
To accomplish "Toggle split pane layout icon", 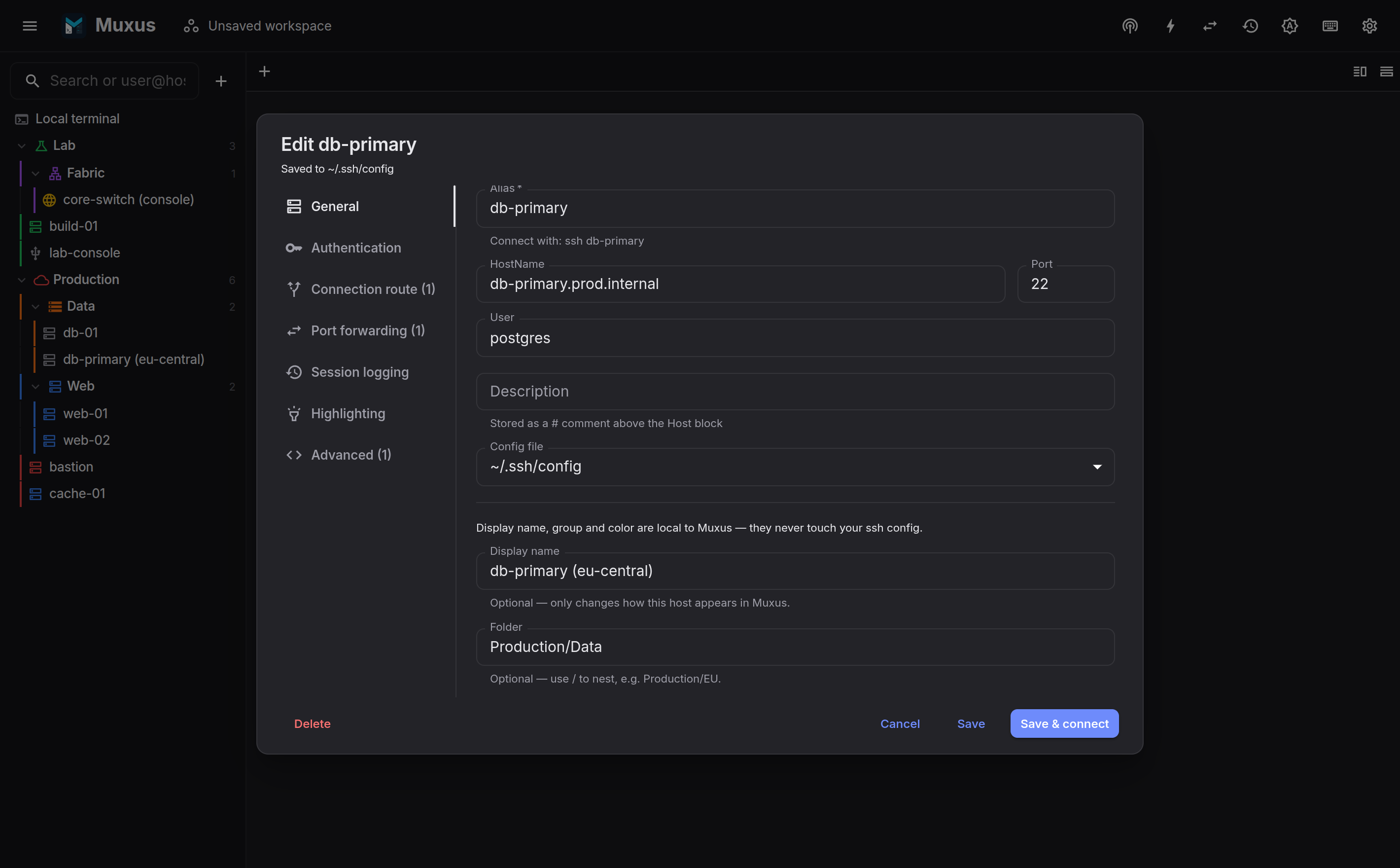I will pos(1360,71).
